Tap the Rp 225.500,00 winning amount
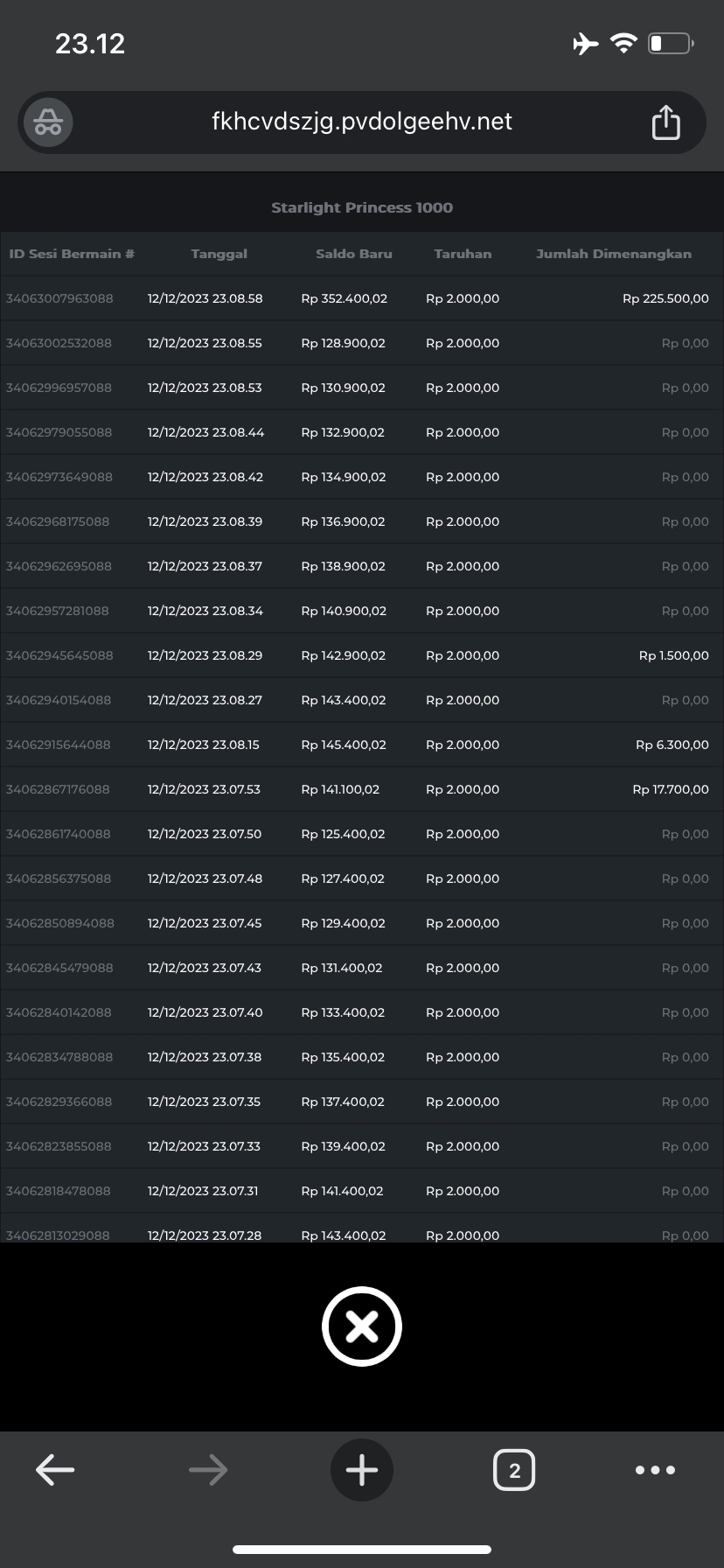 [665, 298]
